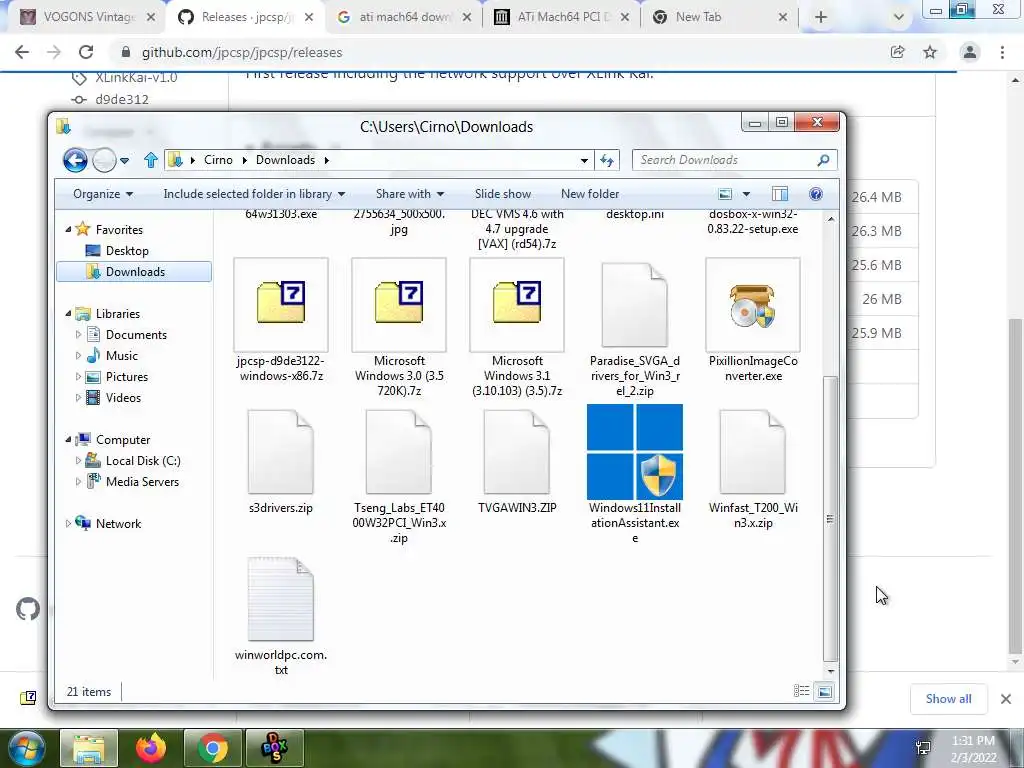Reload the GitHub releases page
The image size is (1024, 768).
coord(86,52)
